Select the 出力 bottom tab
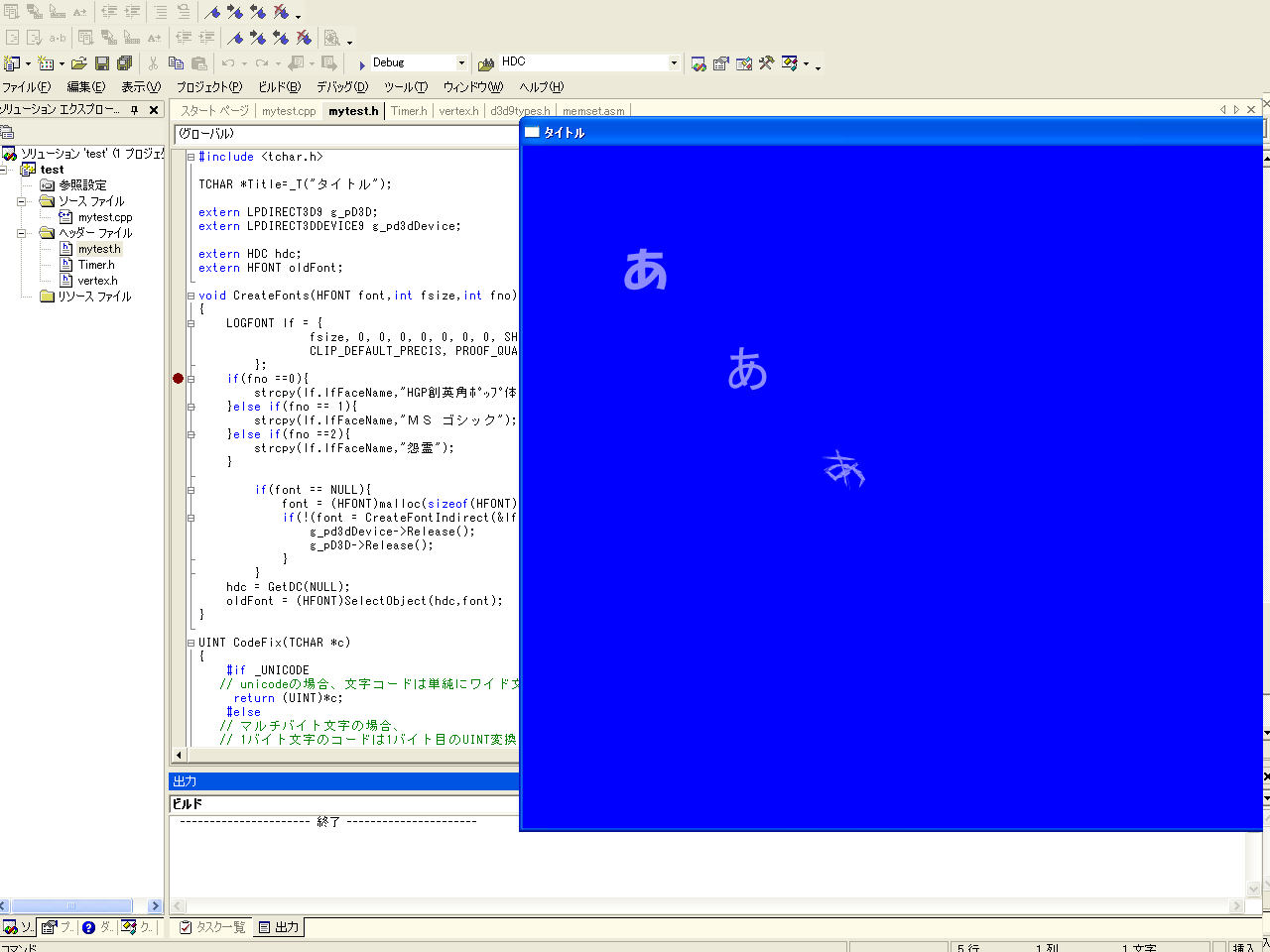1270x952 pixels. 279,927
